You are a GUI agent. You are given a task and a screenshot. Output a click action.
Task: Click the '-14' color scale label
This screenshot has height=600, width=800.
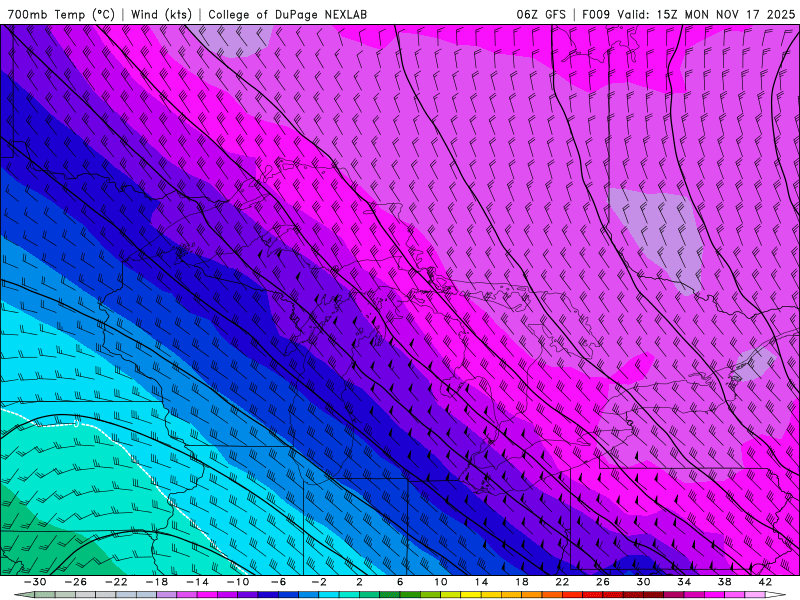(x=197, y=582)
